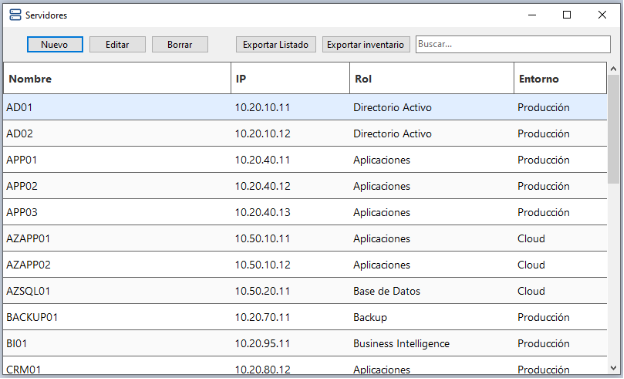Click Cloud in AZSQL01 row

coord(531,291)
